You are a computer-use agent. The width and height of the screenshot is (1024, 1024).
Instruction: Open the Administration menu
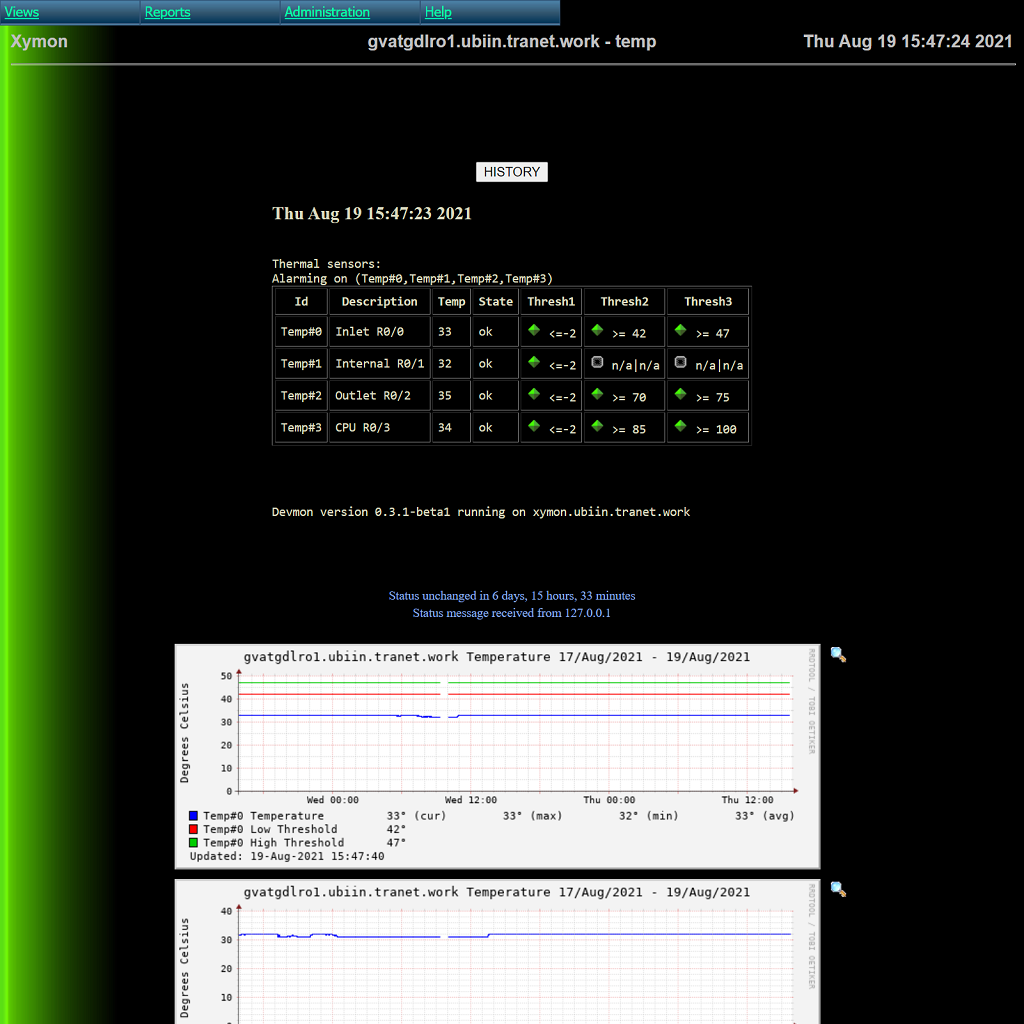click(x=327, y=12)
